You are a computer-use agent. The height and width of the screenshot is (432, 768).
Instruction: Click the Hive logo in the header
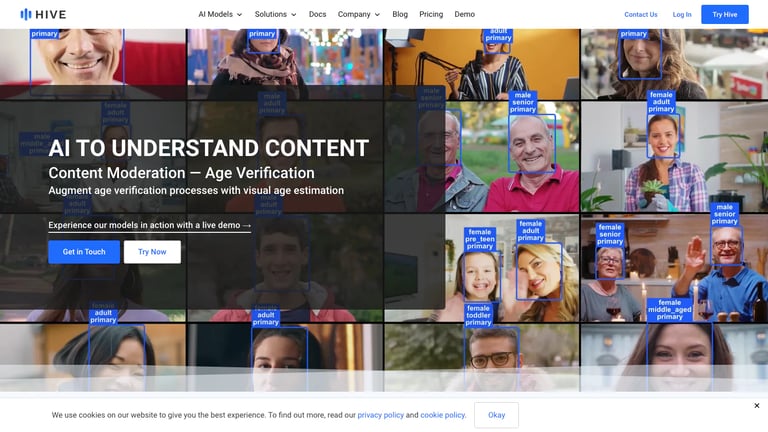pyautogui.click(x=43, y=14)
